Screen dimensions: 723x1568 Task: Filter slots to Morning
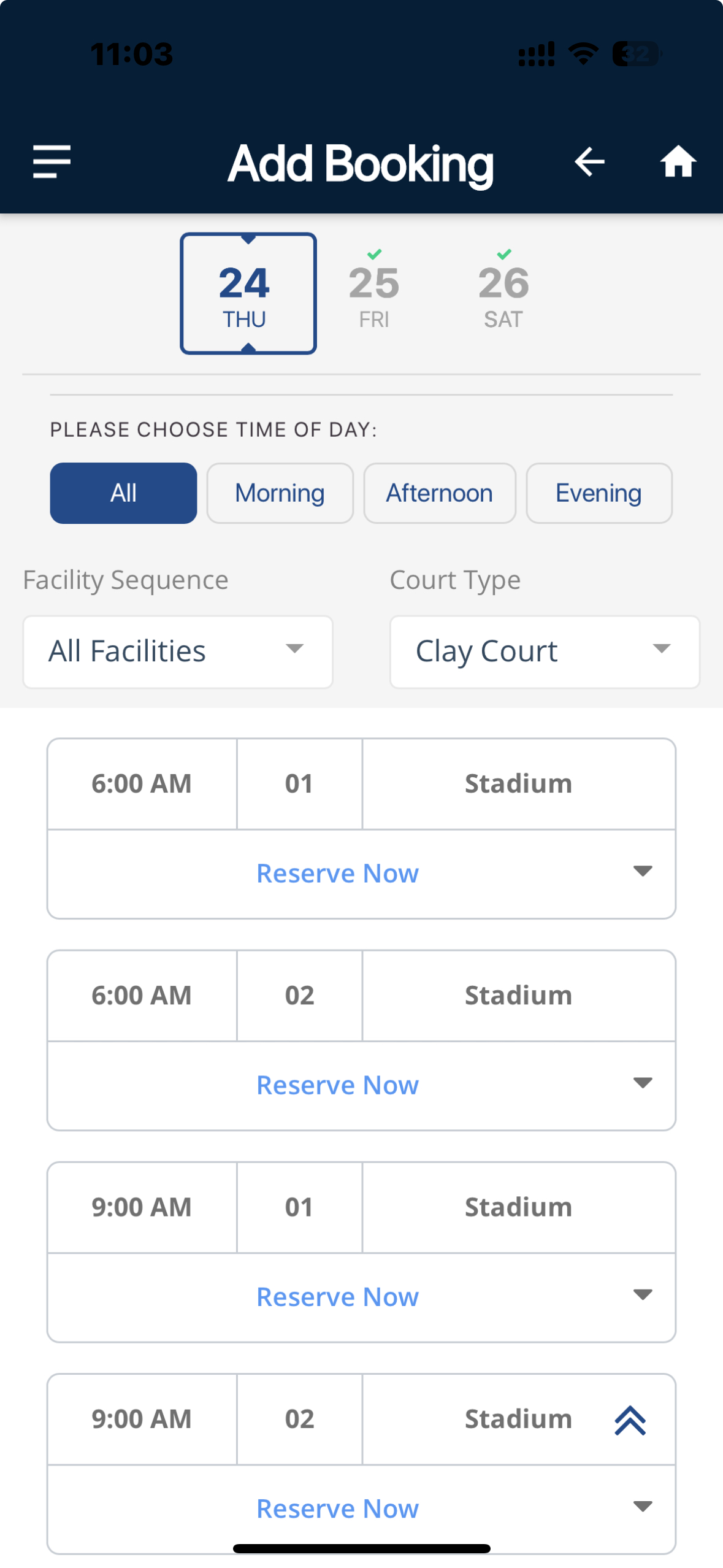tap(280, 493)
